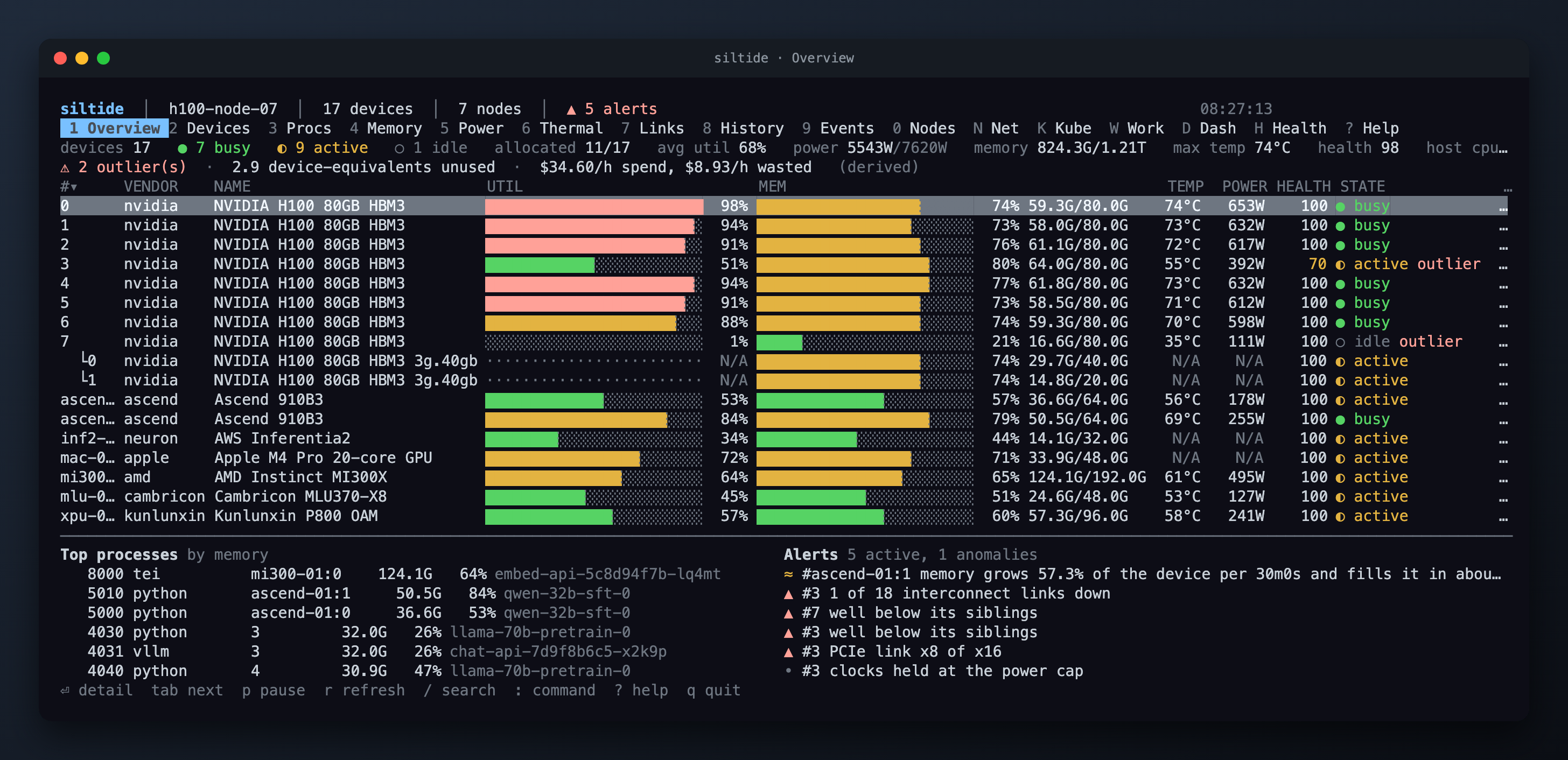Click triangle icon on #7 below siblings alert
Viewport: 1568px width, 760px height.
tap(789, 614)
